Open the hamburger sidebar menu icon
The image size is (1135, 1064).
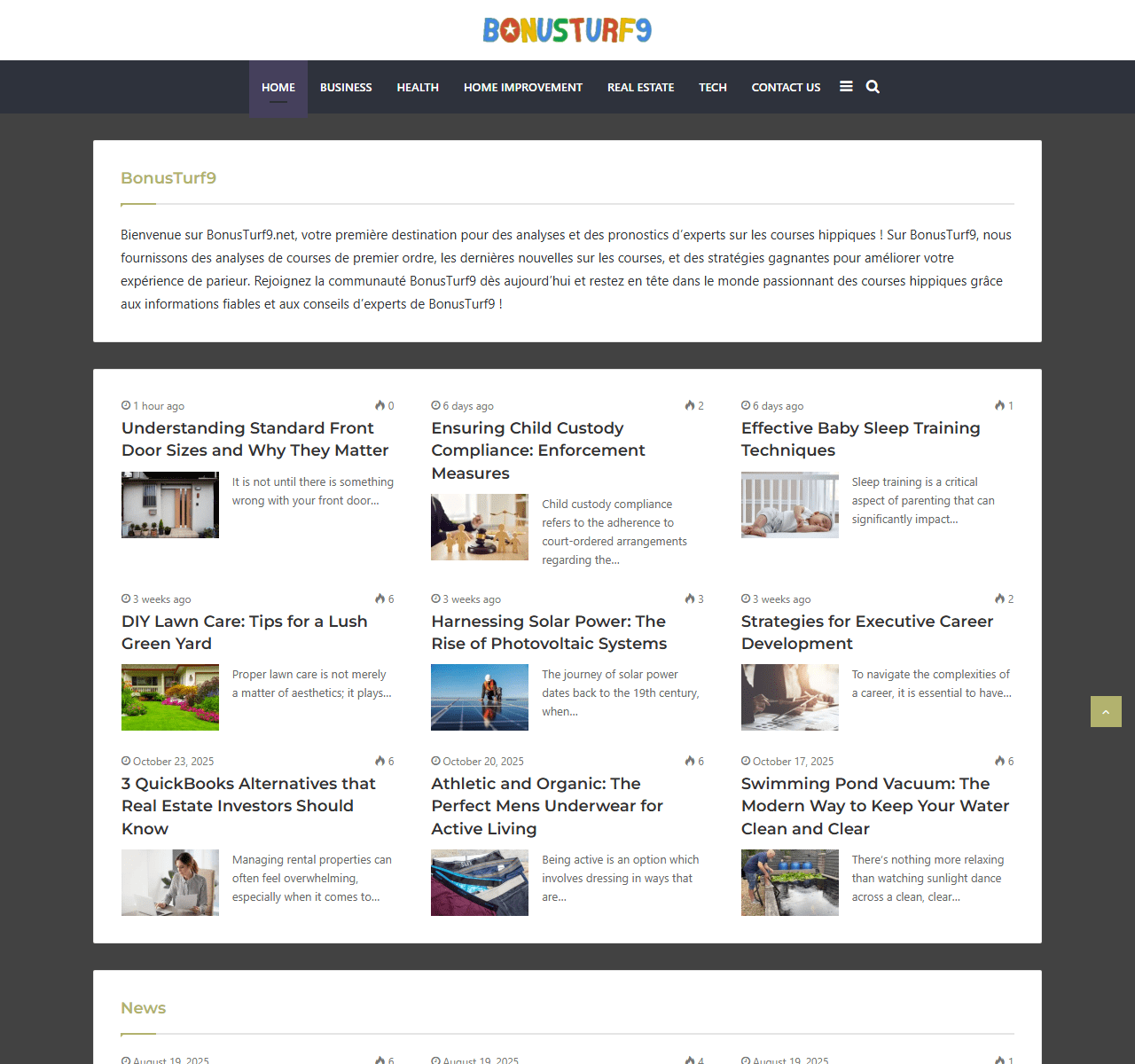[x=846, y=87]
